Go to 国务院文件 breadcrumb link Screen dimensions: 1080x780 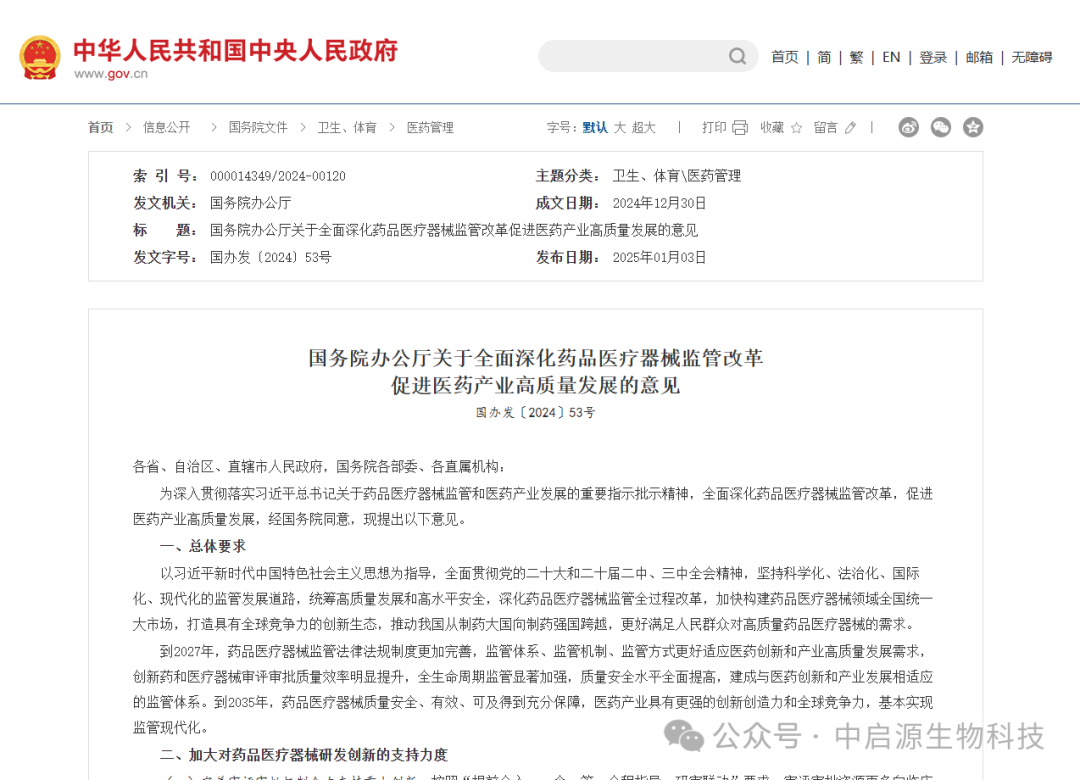tap(258, 128)
